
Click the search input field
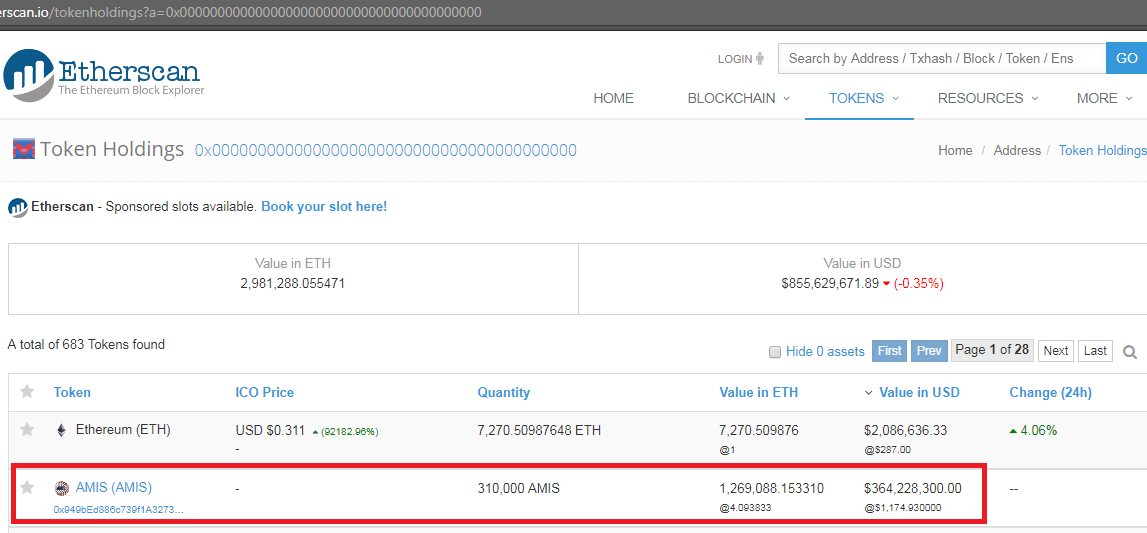942,58
